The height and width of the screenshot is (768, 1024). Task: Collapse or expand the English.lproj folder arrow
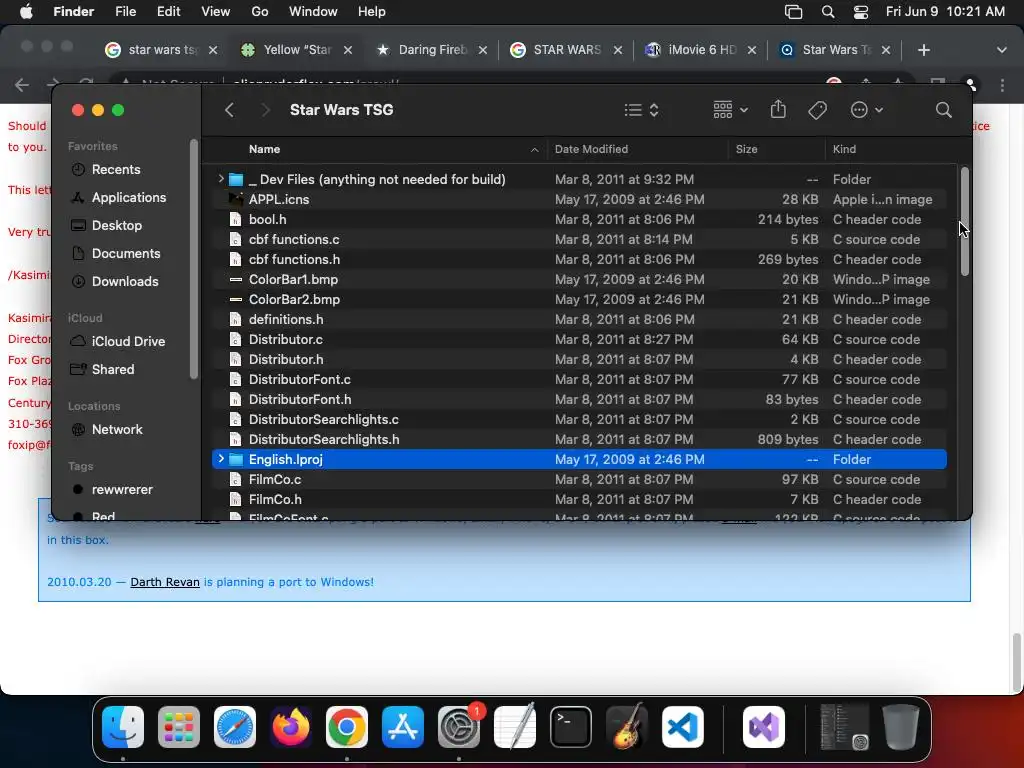(x=221, y=459)
